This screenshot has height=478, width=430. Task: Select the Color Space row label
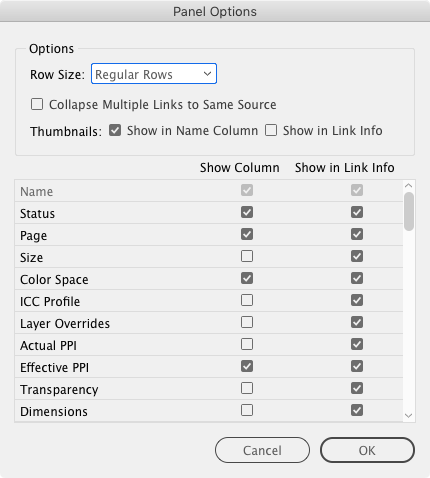tap(54, 280)
